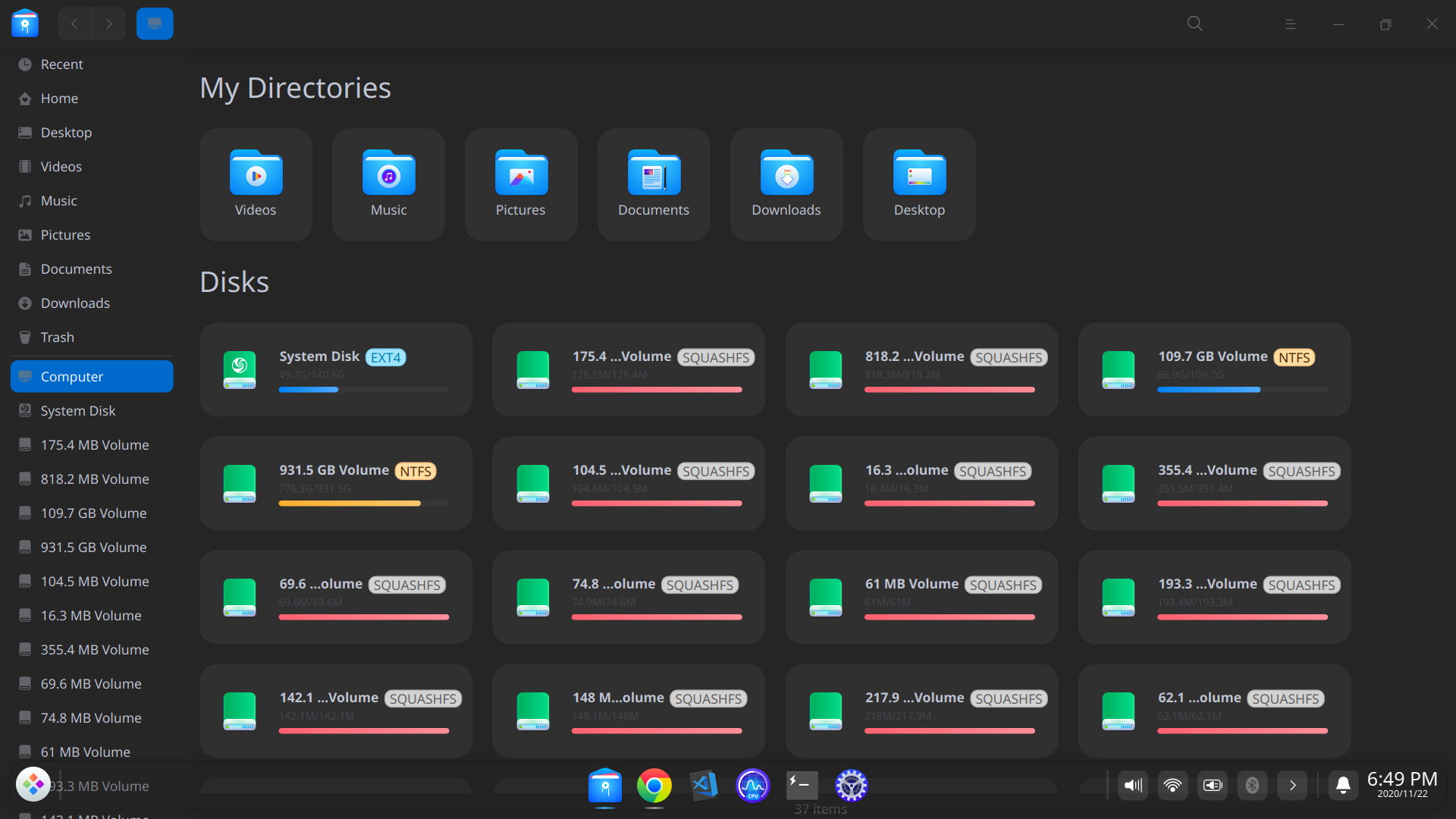This screenshot has width=1456, height=819.
Task: Select Recent in the sidebar
Action: pyautogui.click(x=61, y=64)
